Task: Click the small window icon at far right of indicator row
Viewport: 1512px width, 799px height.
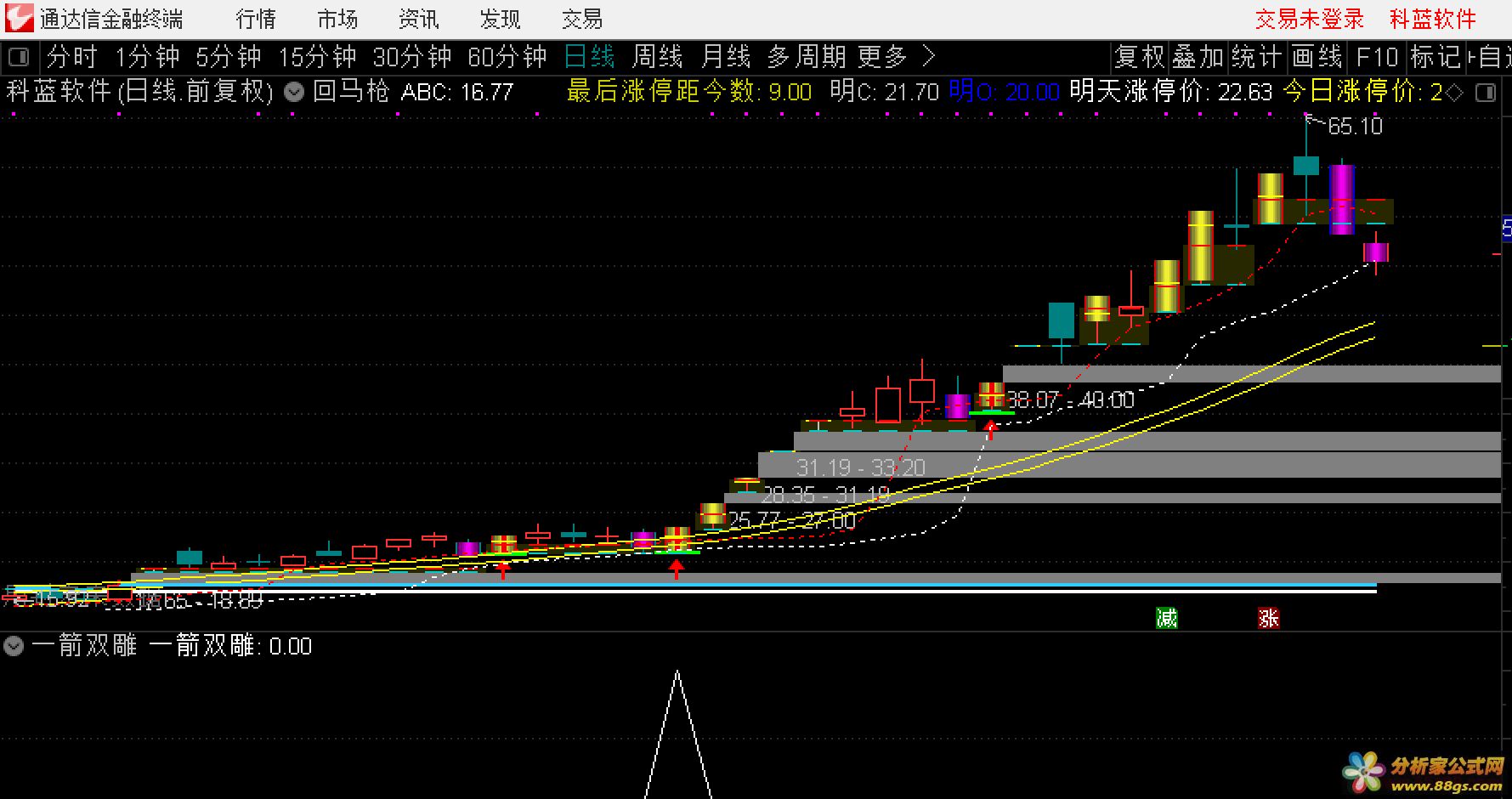Action: (1486, 93)
